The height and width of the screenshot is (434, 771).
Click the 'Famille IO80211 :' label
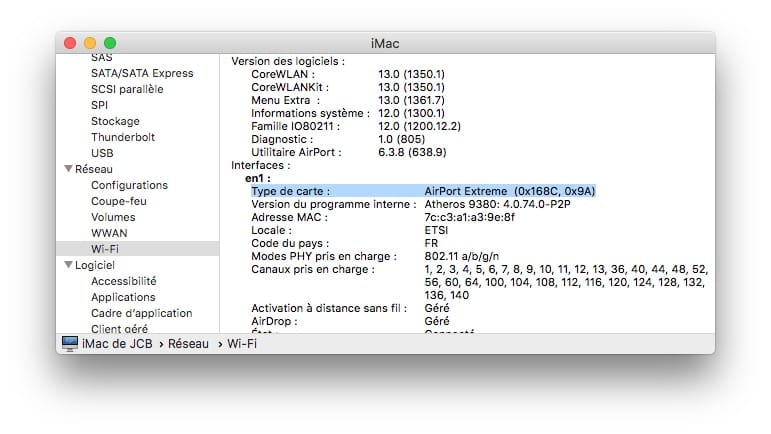click(x=296, y=126)
